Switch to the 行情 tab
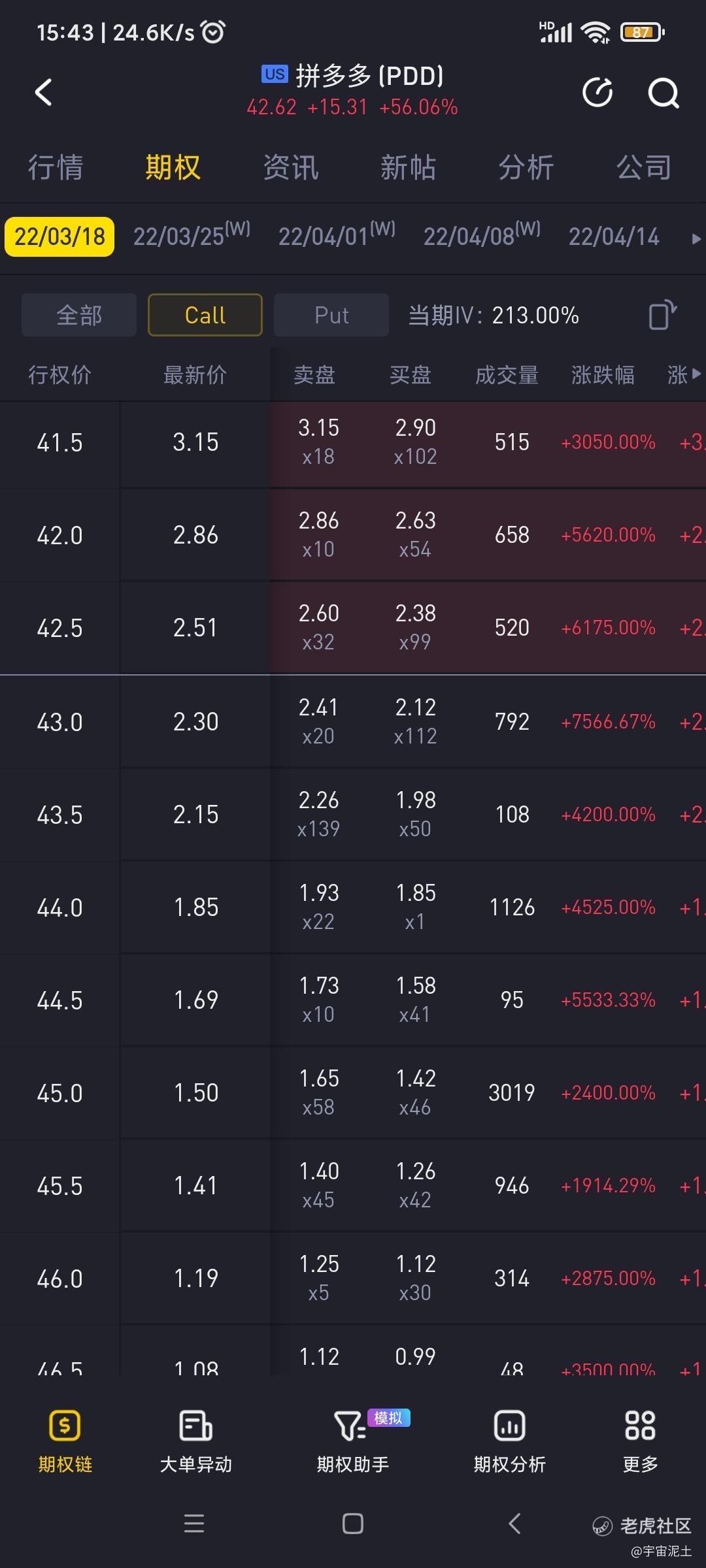 click(x=56, y=167)
